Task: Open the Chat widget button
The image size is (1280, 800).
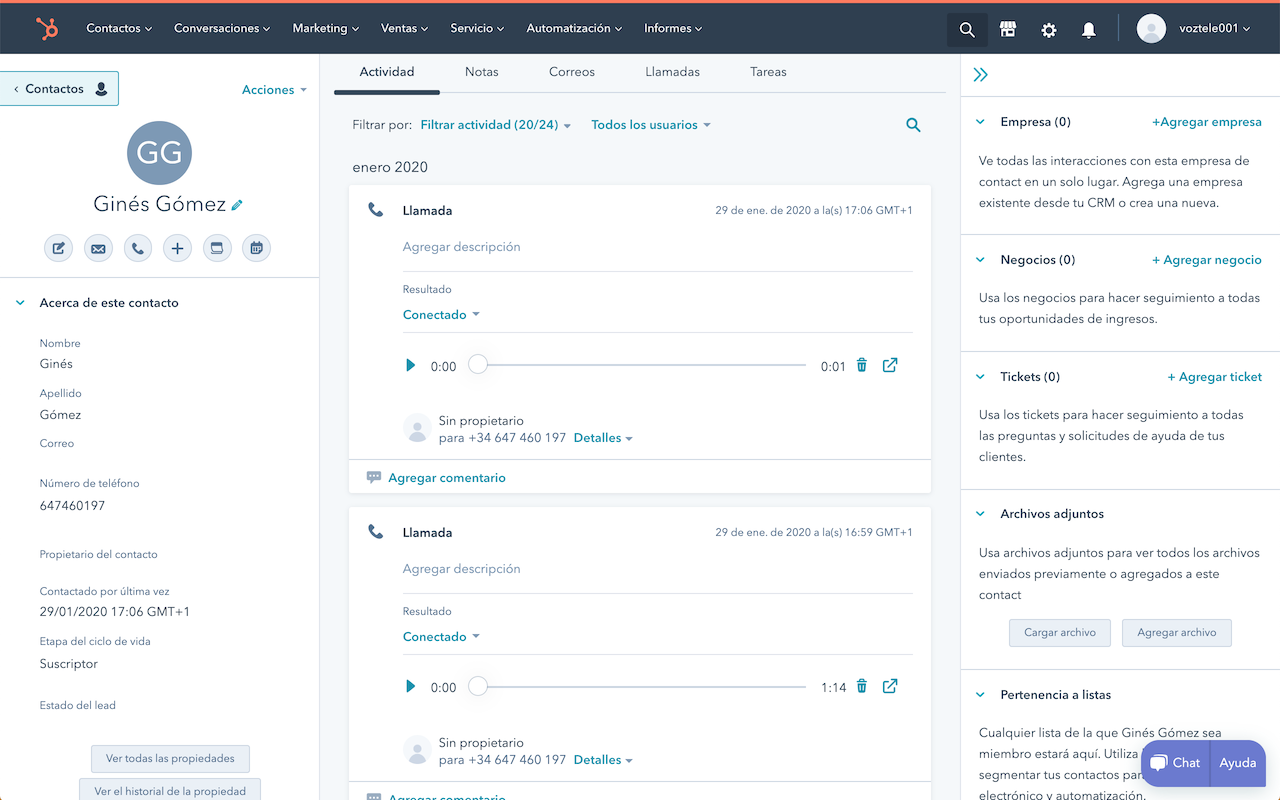Action: [1175, 763]
